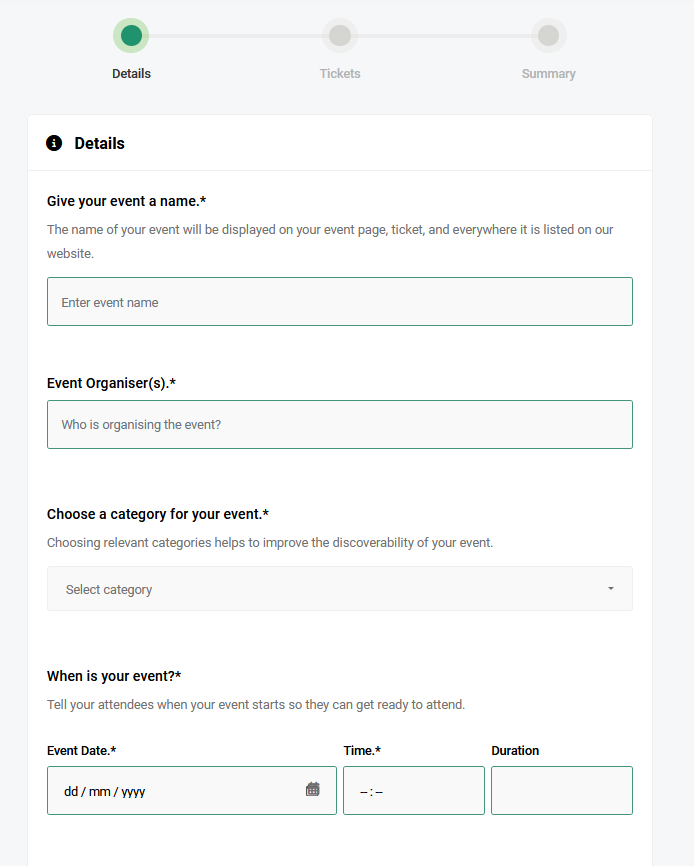The height and width of the screenshot is (866, 694).
Task: Select the Details step label in the stepper
Action: point(131,73)
